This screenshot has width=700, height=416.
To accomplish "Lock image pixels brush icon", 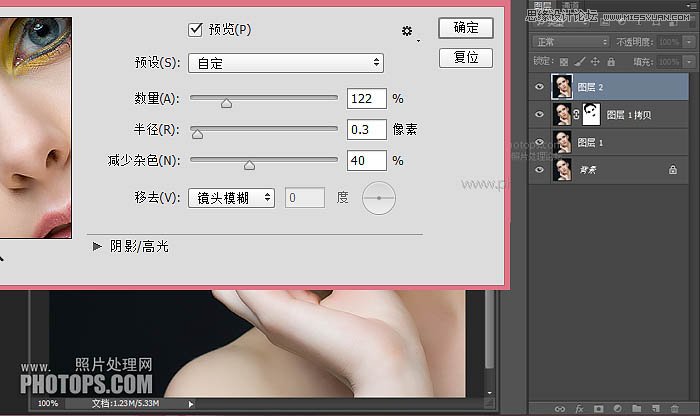I will point(579,62).
